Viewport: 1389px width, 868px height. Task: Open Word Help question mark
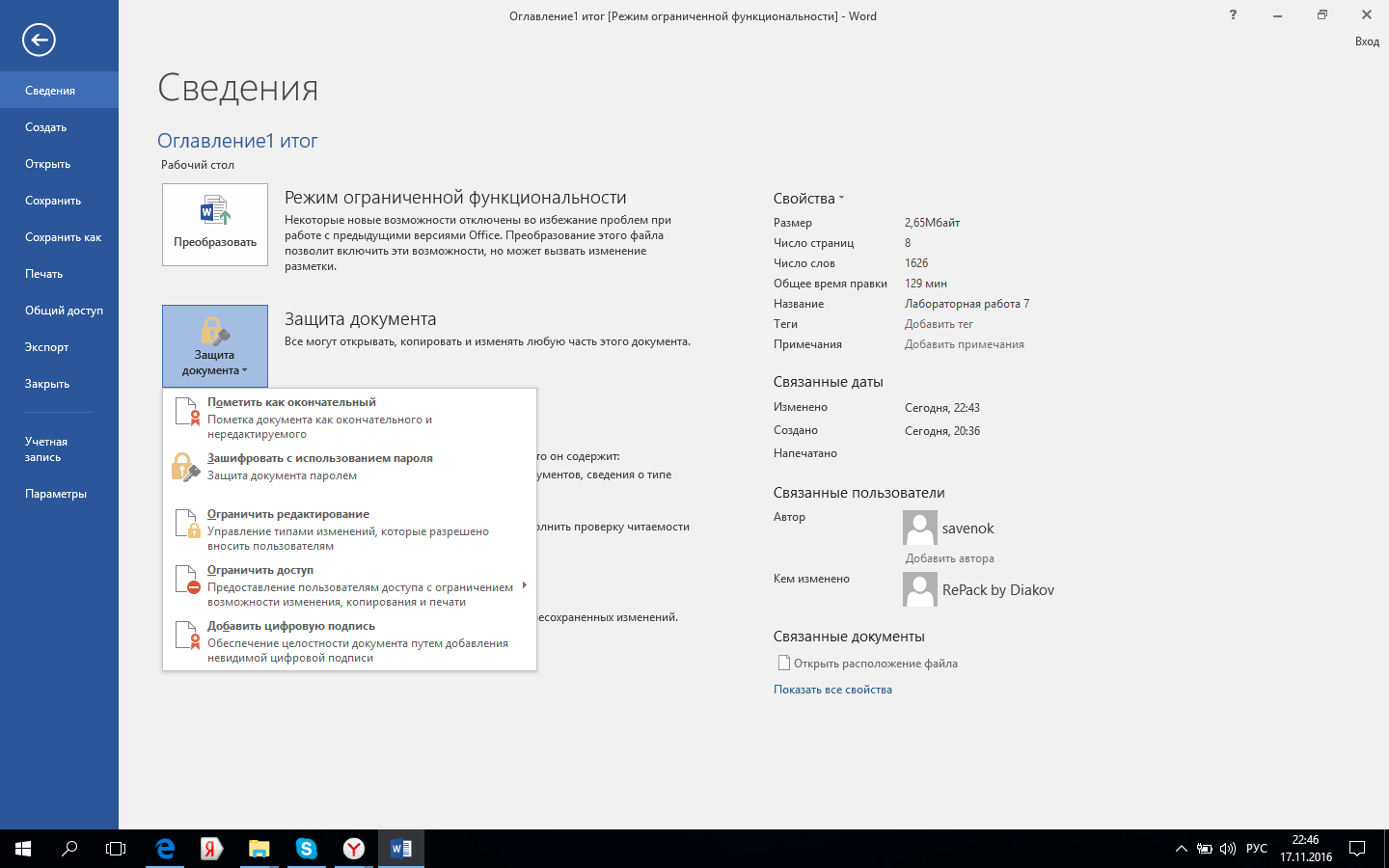coord(1233,14)
